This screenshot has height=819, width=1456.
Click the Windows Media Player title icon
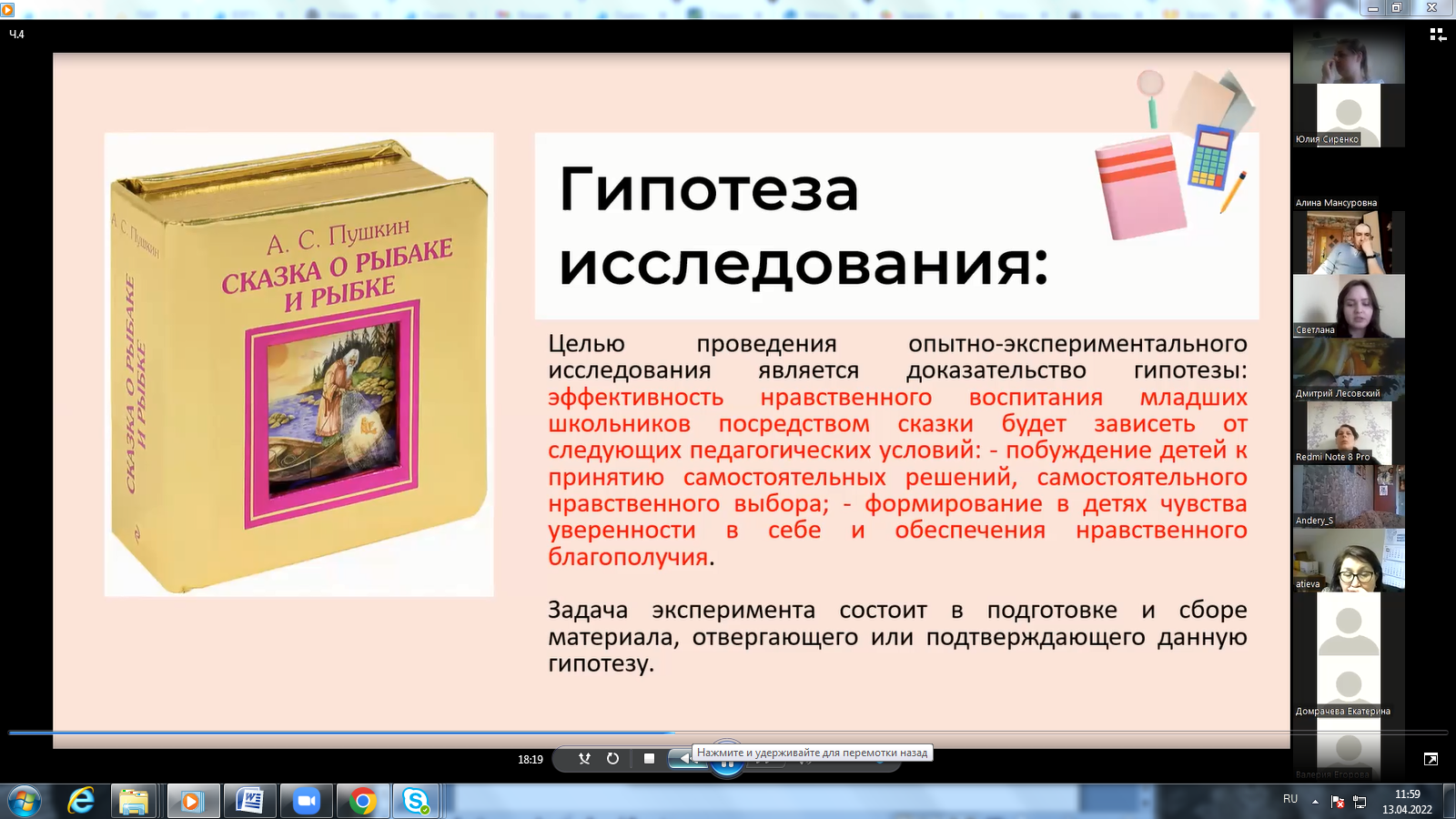(7, 9)
